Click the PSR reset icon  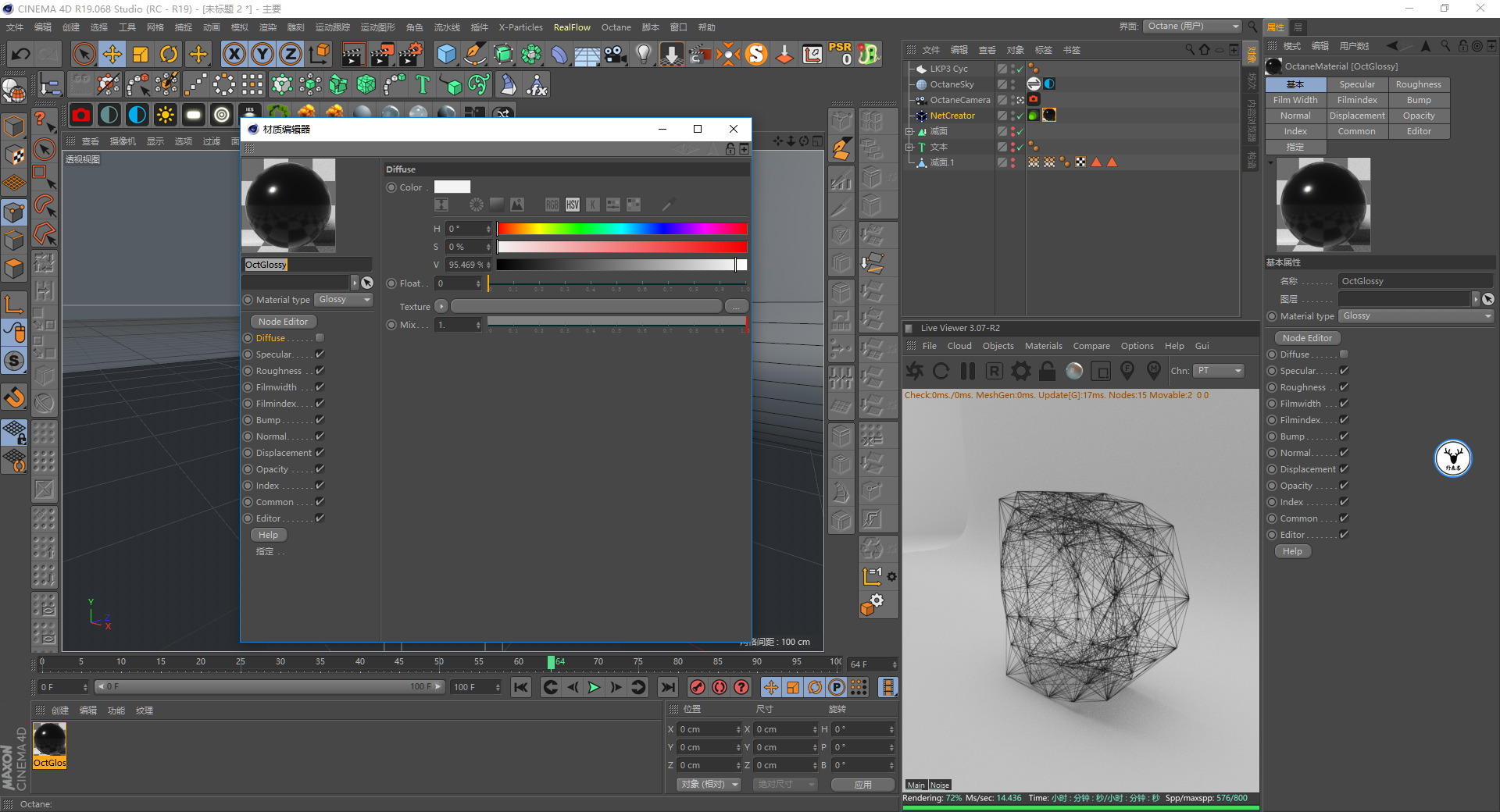pos(841,54)
